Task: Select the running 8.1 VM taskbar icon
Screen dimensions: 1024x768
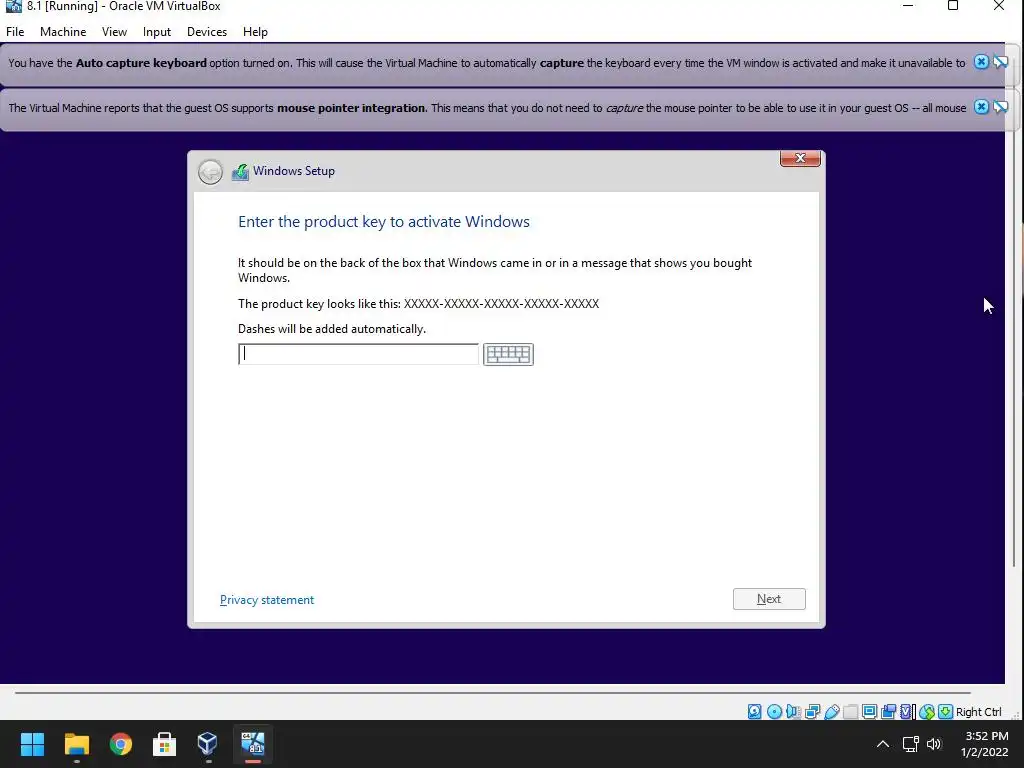Action: point(253,744)
